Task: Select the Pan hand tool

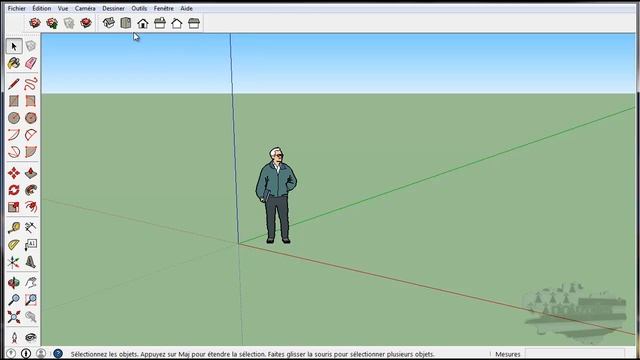Action: [x=31, y=282]
